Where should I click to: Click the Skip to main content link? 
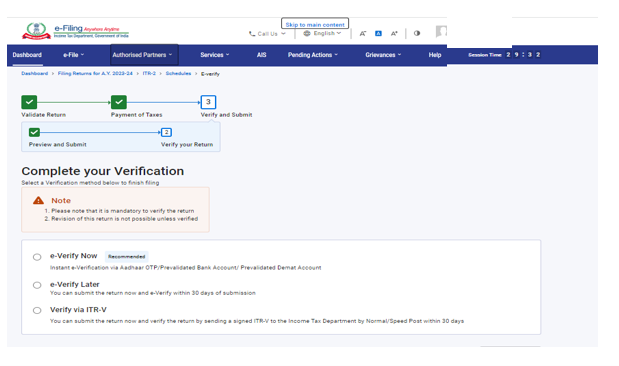pos(315,24)
